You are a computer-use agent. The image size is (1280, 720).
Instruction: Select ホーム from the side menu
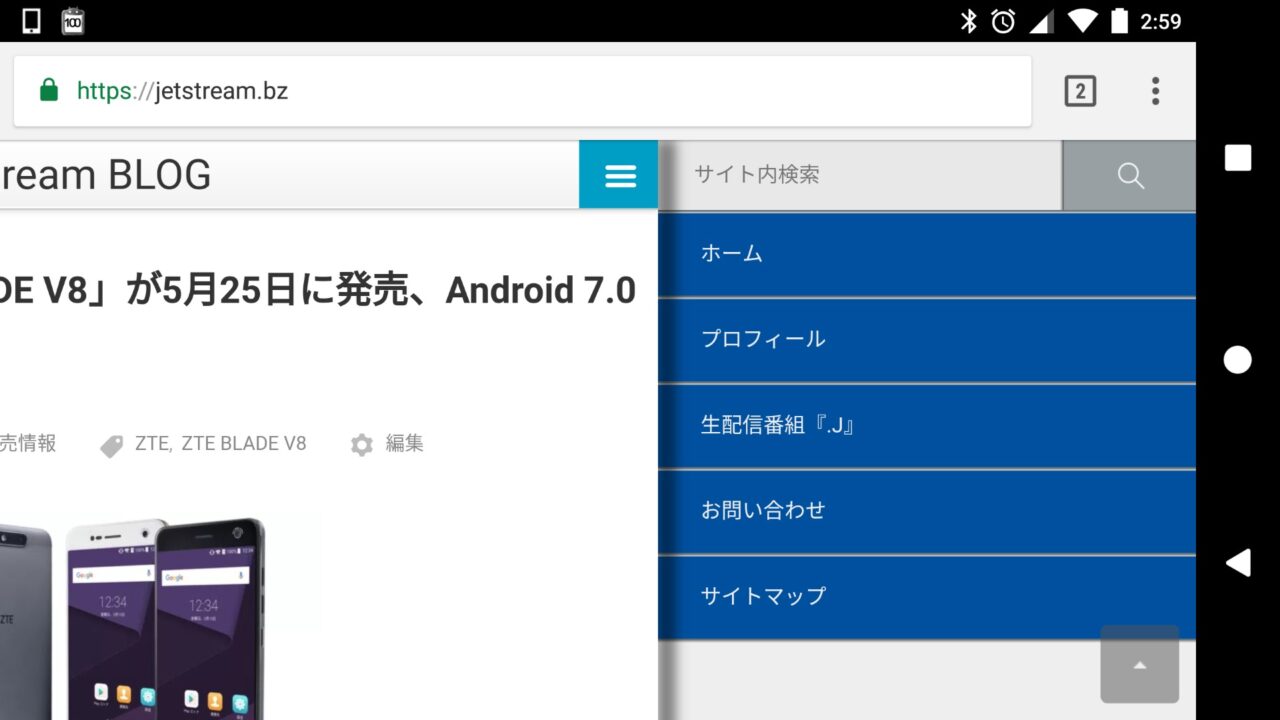(x=732, y=254)
